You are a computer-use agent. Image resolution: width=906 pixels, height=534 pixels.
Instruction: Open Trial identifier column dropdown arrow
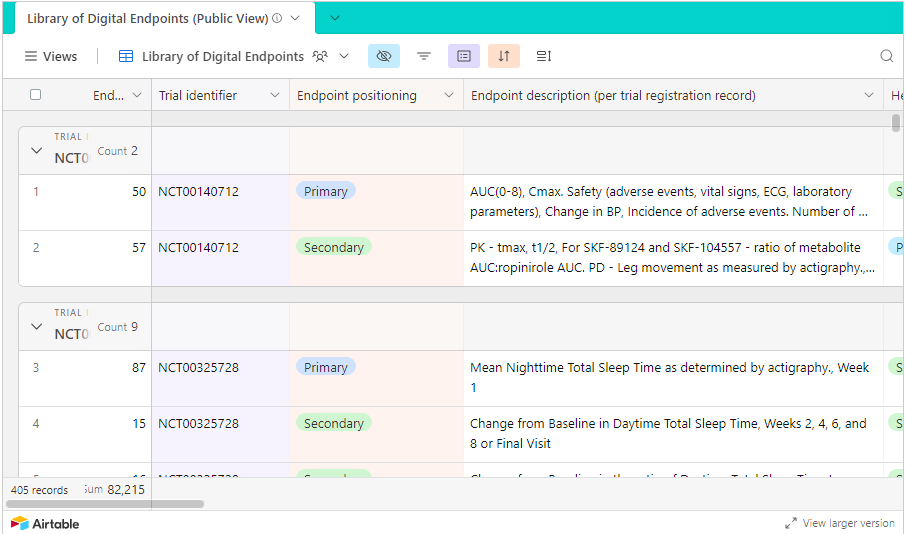pos(275,95)
